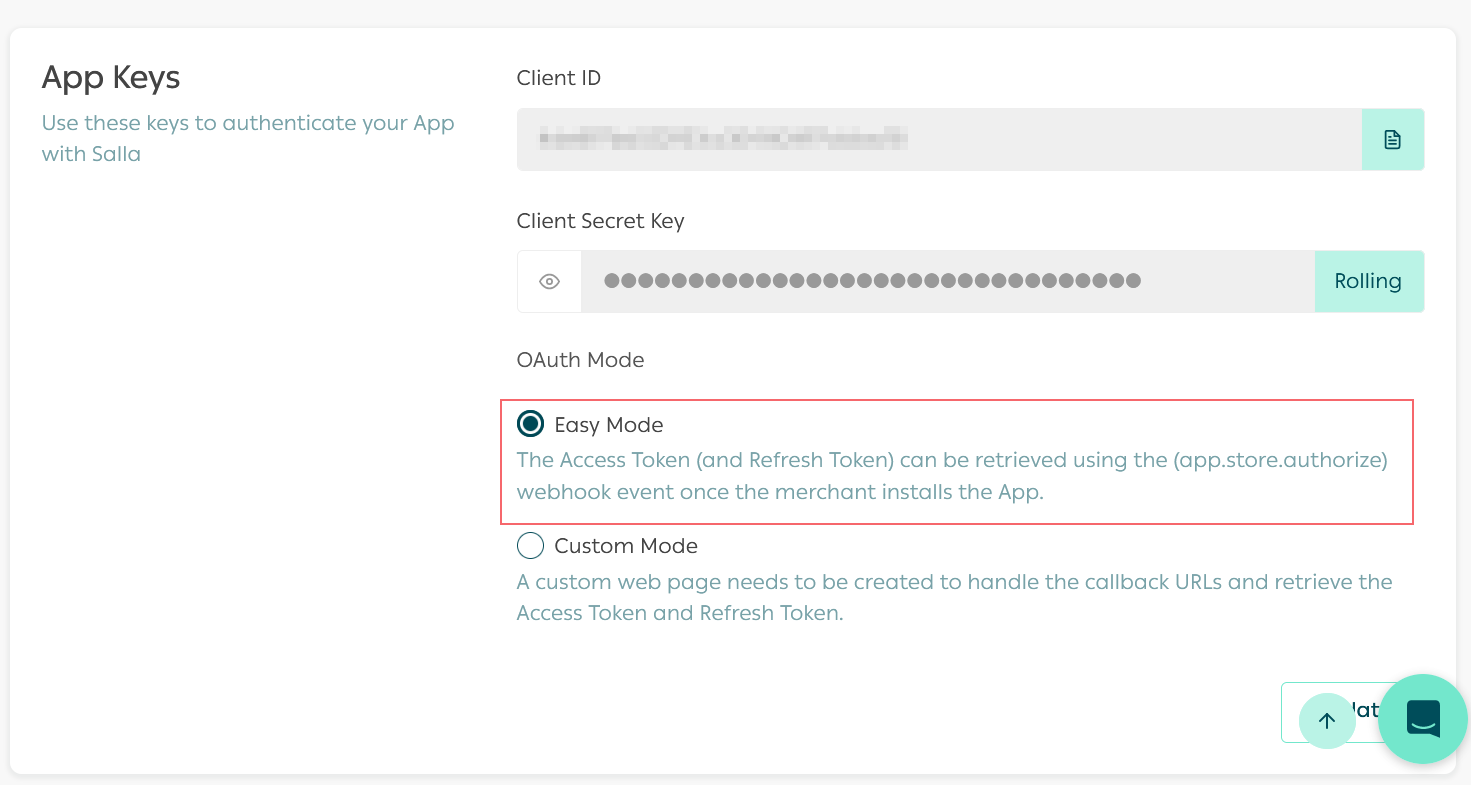The height and width of the screenshot is (785, 1471).
Task: Click the highlighted Easy Mode box
Action: tap(957, 461)
